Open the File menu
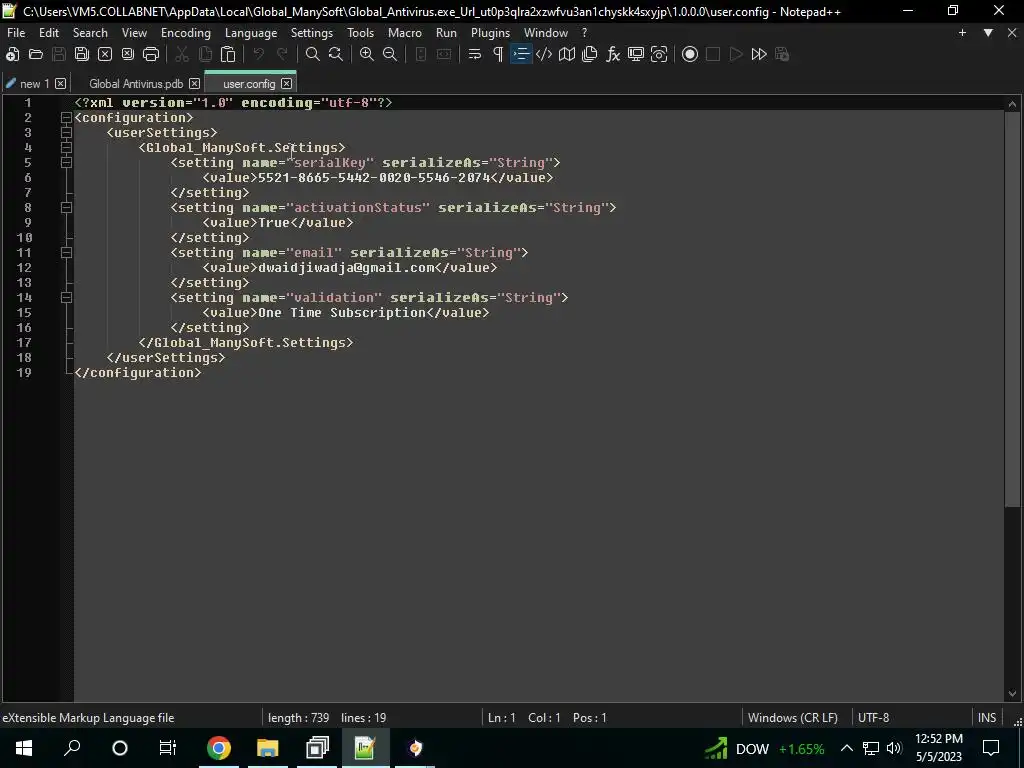 tap(16, 33)
